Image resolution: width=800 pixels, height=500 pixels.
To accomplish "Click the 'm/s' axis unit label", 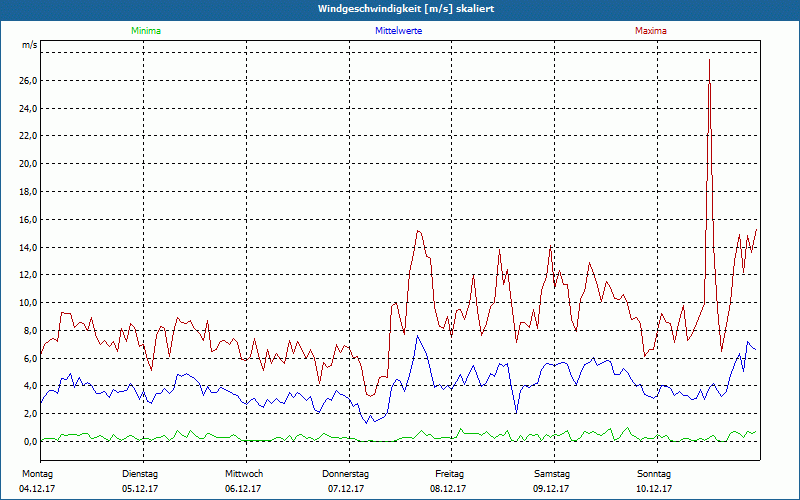I will pyautogui.click(x=30, y=45).
